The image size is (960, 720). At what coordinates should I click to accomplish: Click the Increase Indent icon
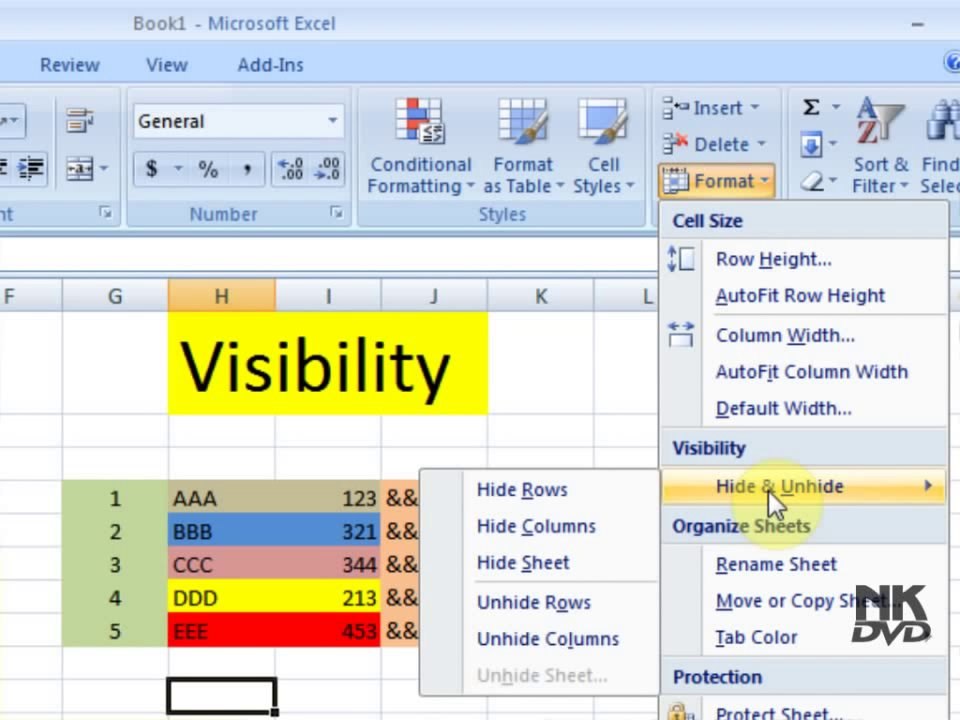coord(31,168)
